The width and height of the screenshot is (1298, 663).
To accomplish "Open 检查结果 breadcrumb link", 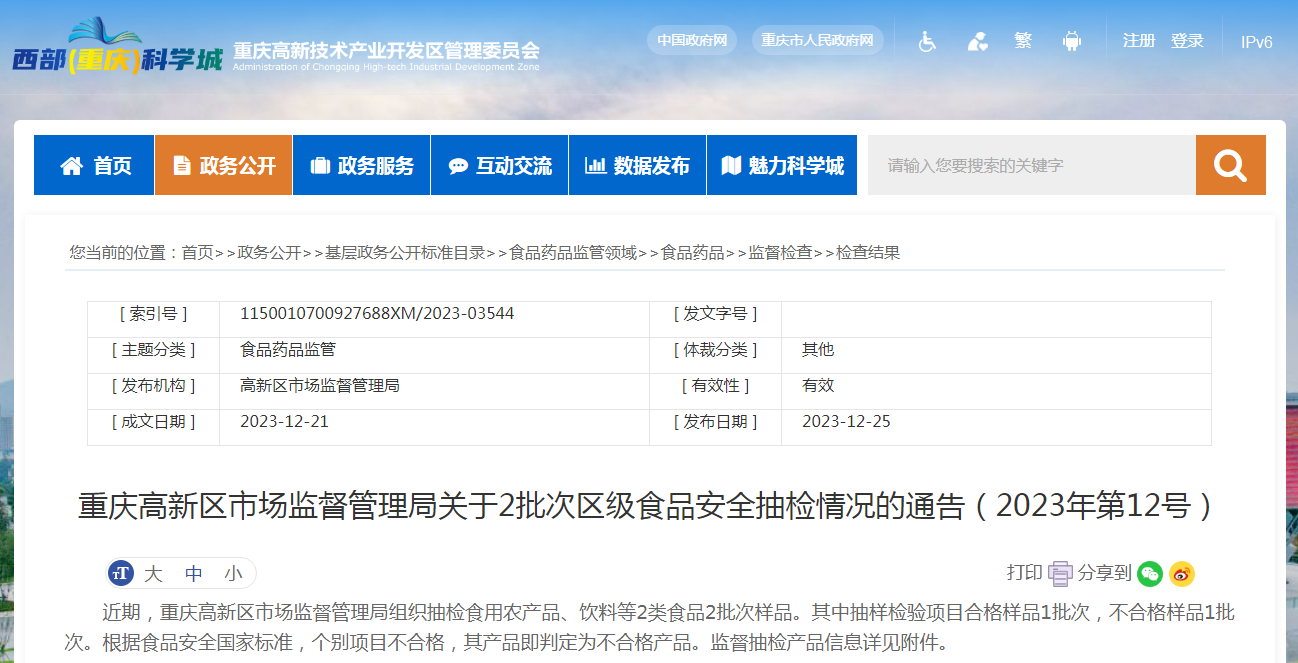I will 869,253.
